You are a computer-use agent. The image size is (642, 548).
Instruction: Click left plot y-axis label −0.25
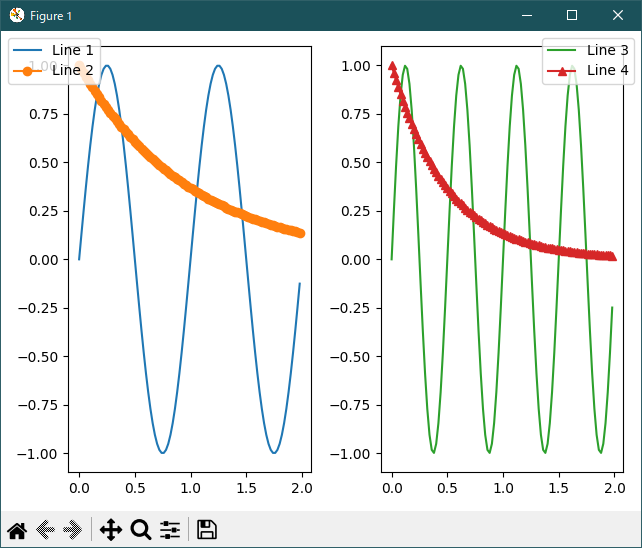[x=38, y=308]
